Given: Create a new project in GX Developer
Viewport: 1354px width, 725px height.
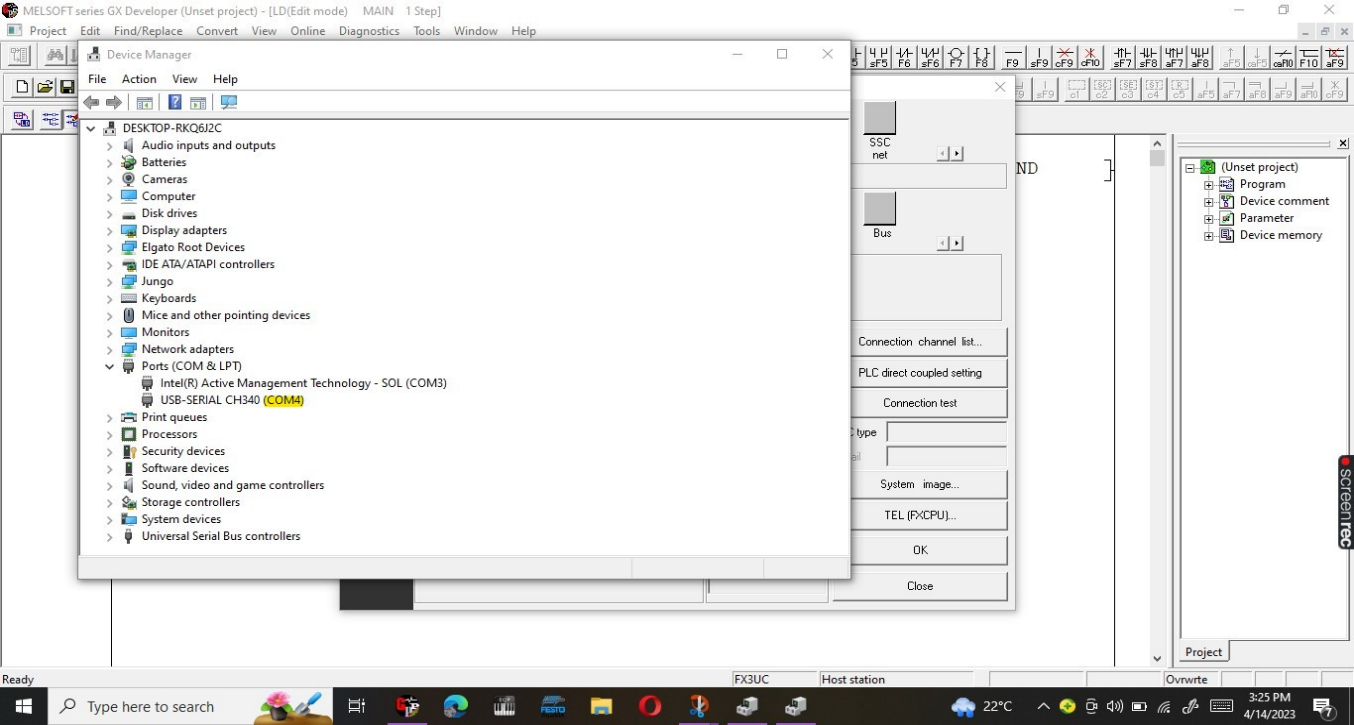Looking at the screenshot, I should point(22,88).
